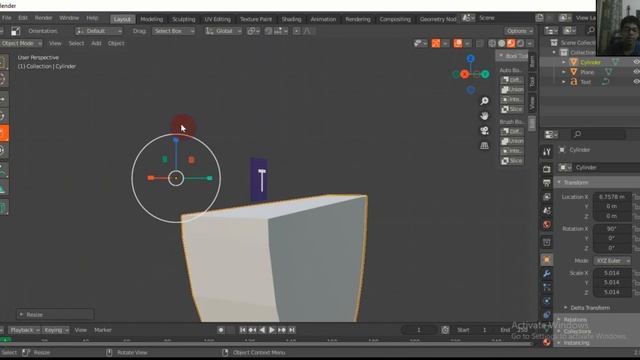Open the Physics properties tab icon

pos(547,301)
